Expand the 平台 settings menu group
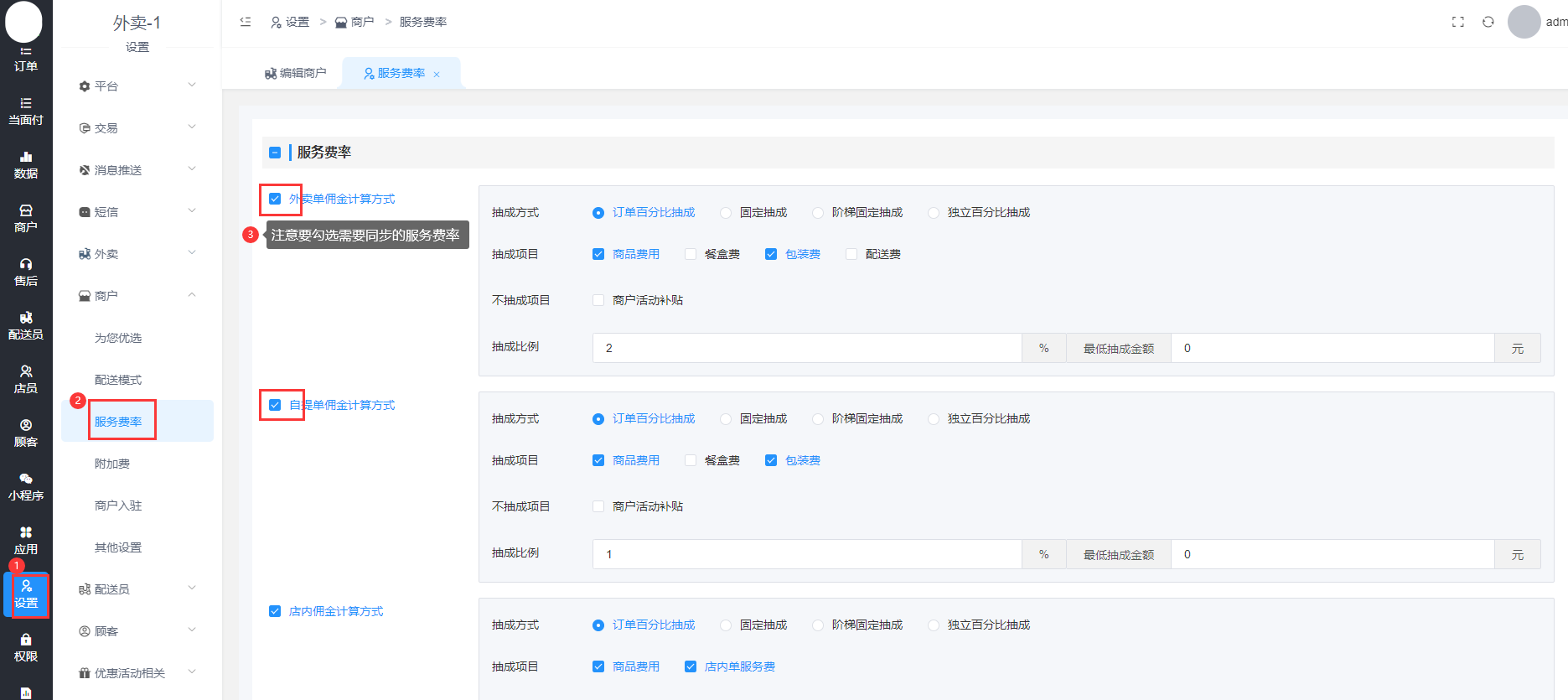 click(x=137, y=86)
